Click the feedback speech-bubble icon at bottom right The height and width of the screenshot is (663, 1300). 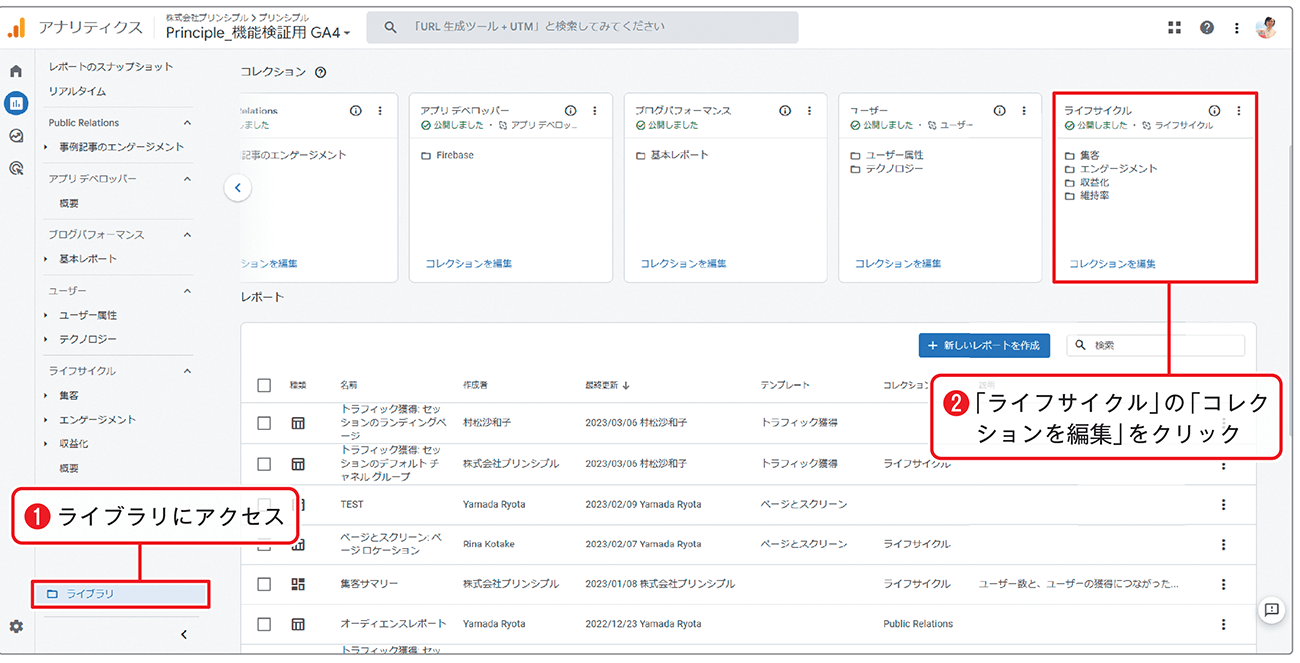tap(1271, 609)
